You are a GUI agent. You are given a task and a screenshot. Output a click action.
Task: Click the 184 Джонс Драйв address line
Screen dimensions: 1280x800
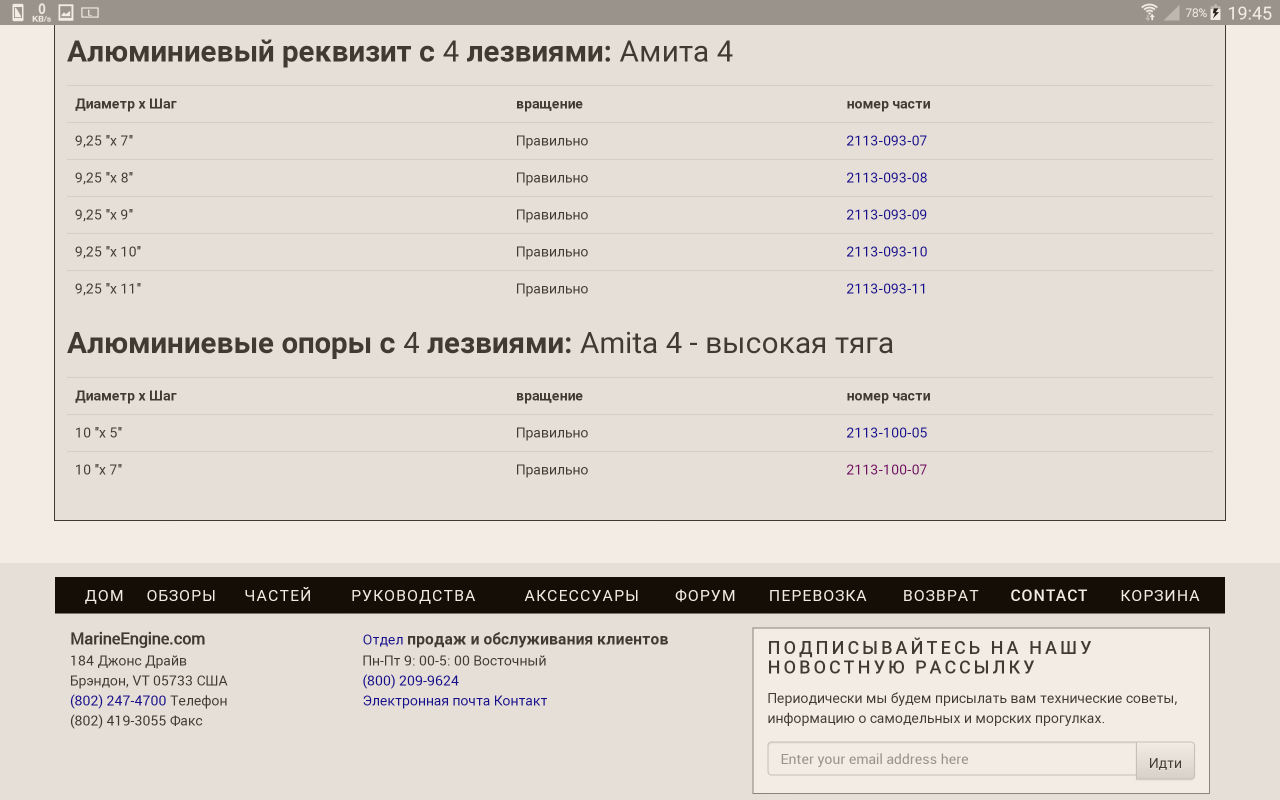click(x=128, y=661)
